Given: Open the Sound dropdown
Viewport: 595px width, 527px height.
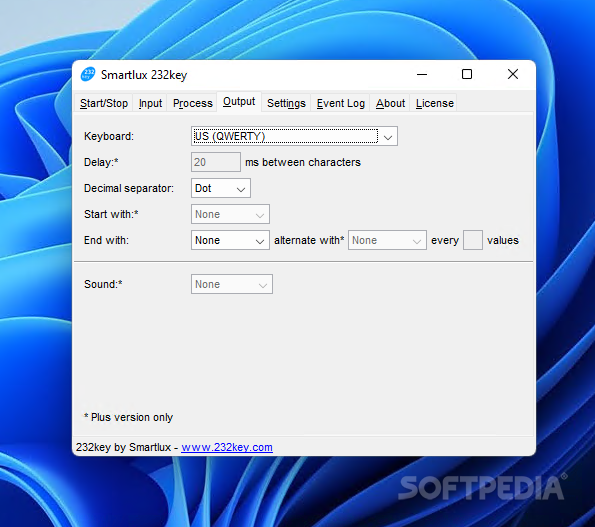Looking at the screenshot, I should tap(231, 284).
